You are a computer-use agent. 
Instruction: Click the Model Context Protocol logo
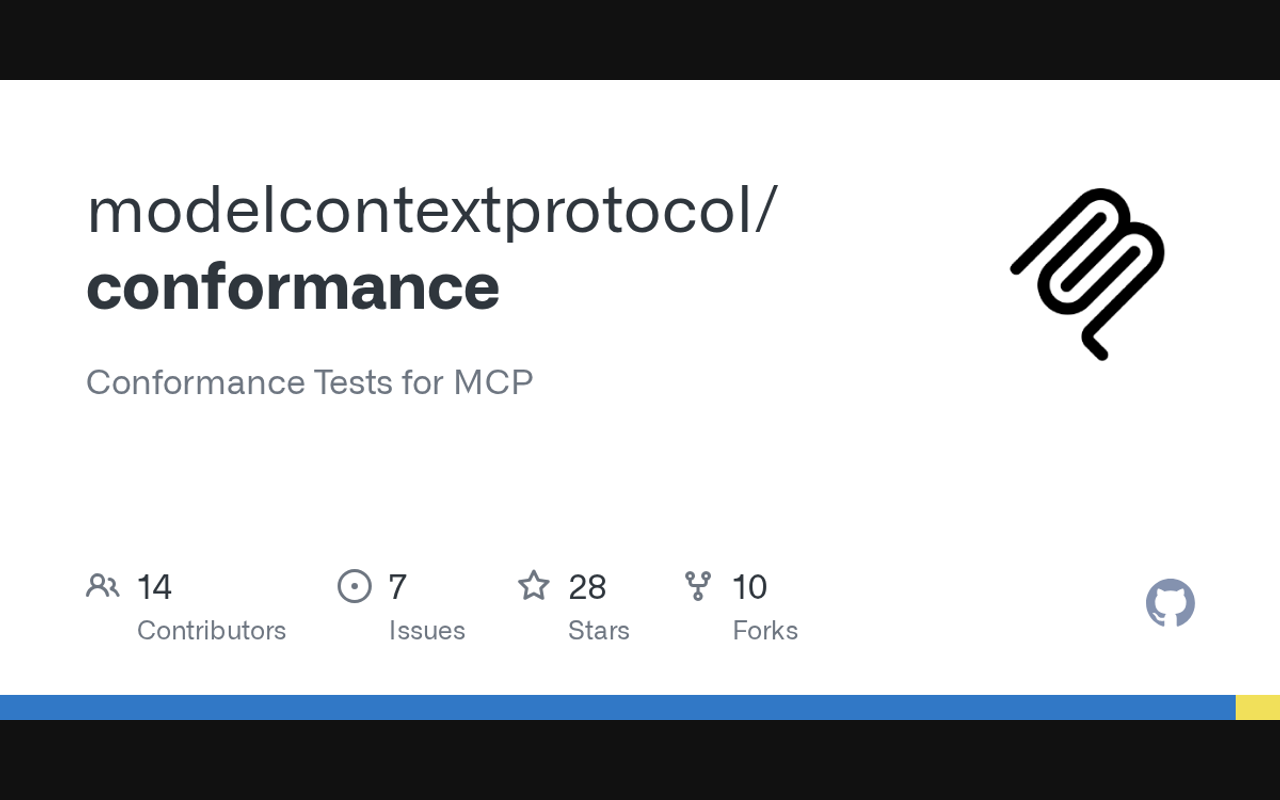coord(1088,273)
